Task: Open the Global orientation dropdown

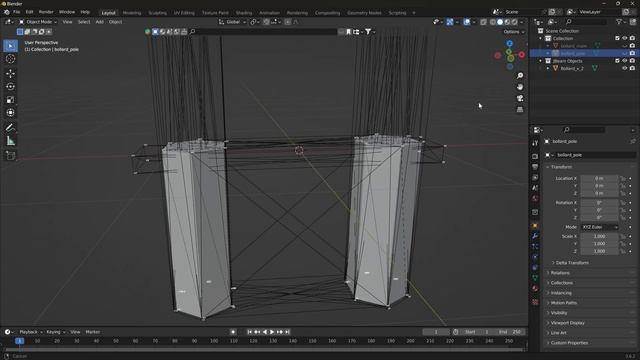Action: click(x=232, y=22)
